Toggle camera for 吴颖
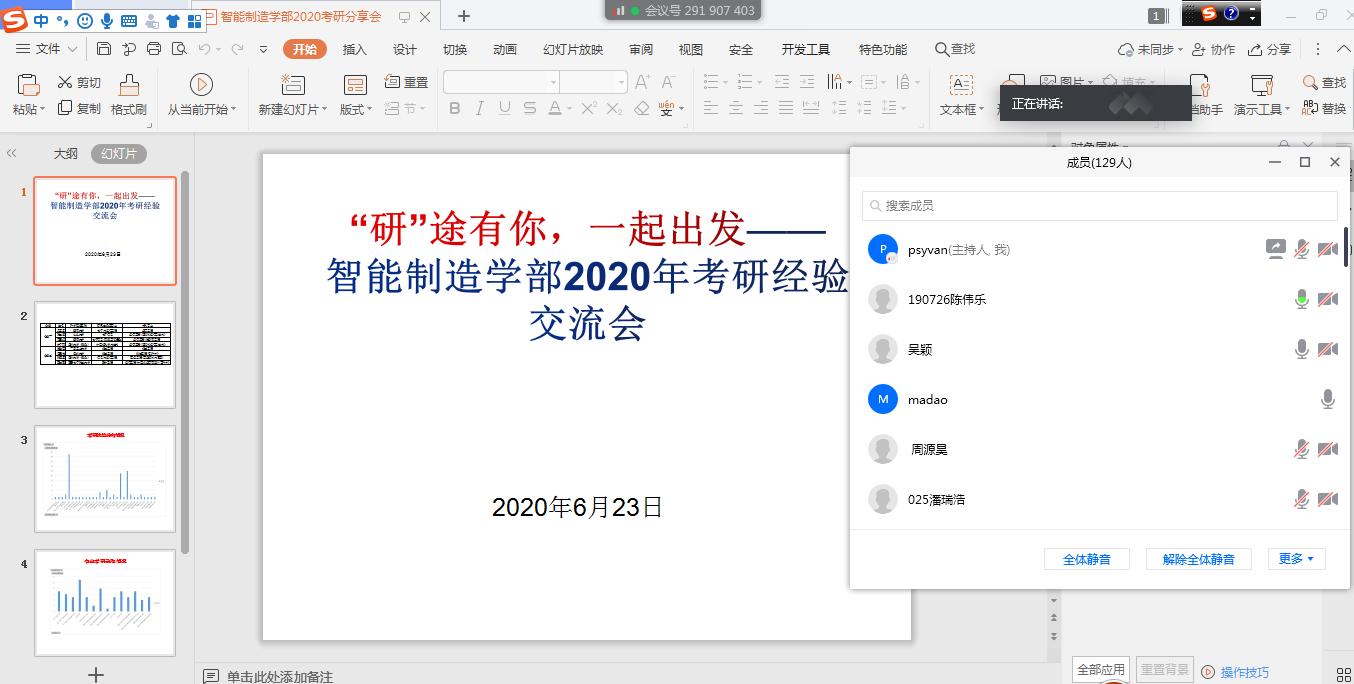 [1327, 349]
